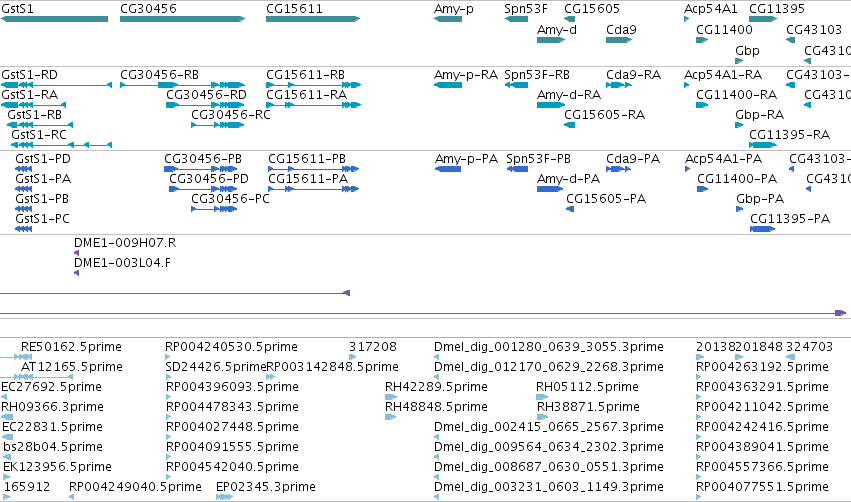The image size is (851, 502).
Task: Select the Amy-p-PA protein bar
Action: (448, 169)
